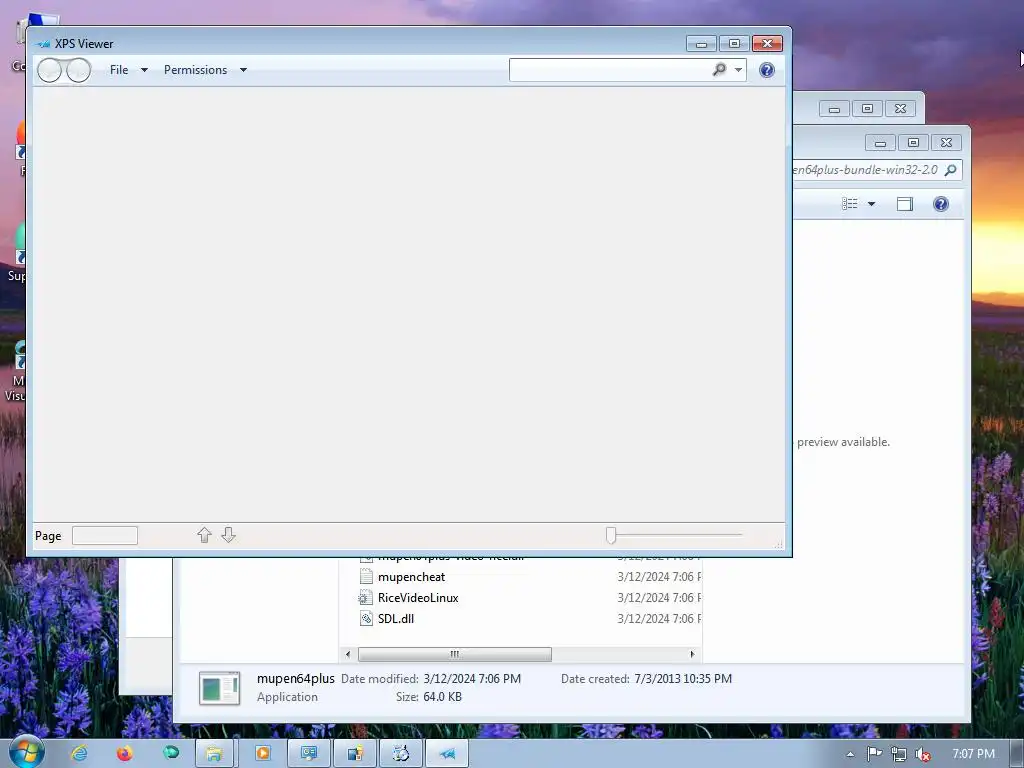Screen dimensions: 1024x768
Task: Launch Firefox from the taskbar
Action: coord(125,754)
